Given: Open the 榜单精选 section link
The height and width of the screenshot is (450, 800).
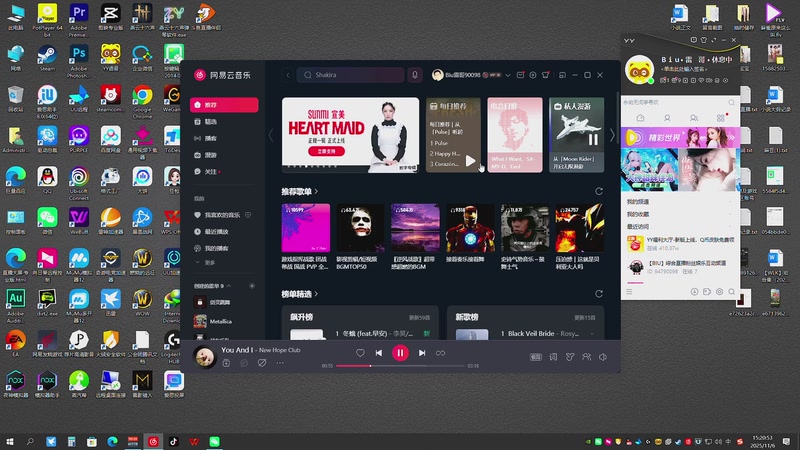Looking at the screenshot, I should coord(299,294).
